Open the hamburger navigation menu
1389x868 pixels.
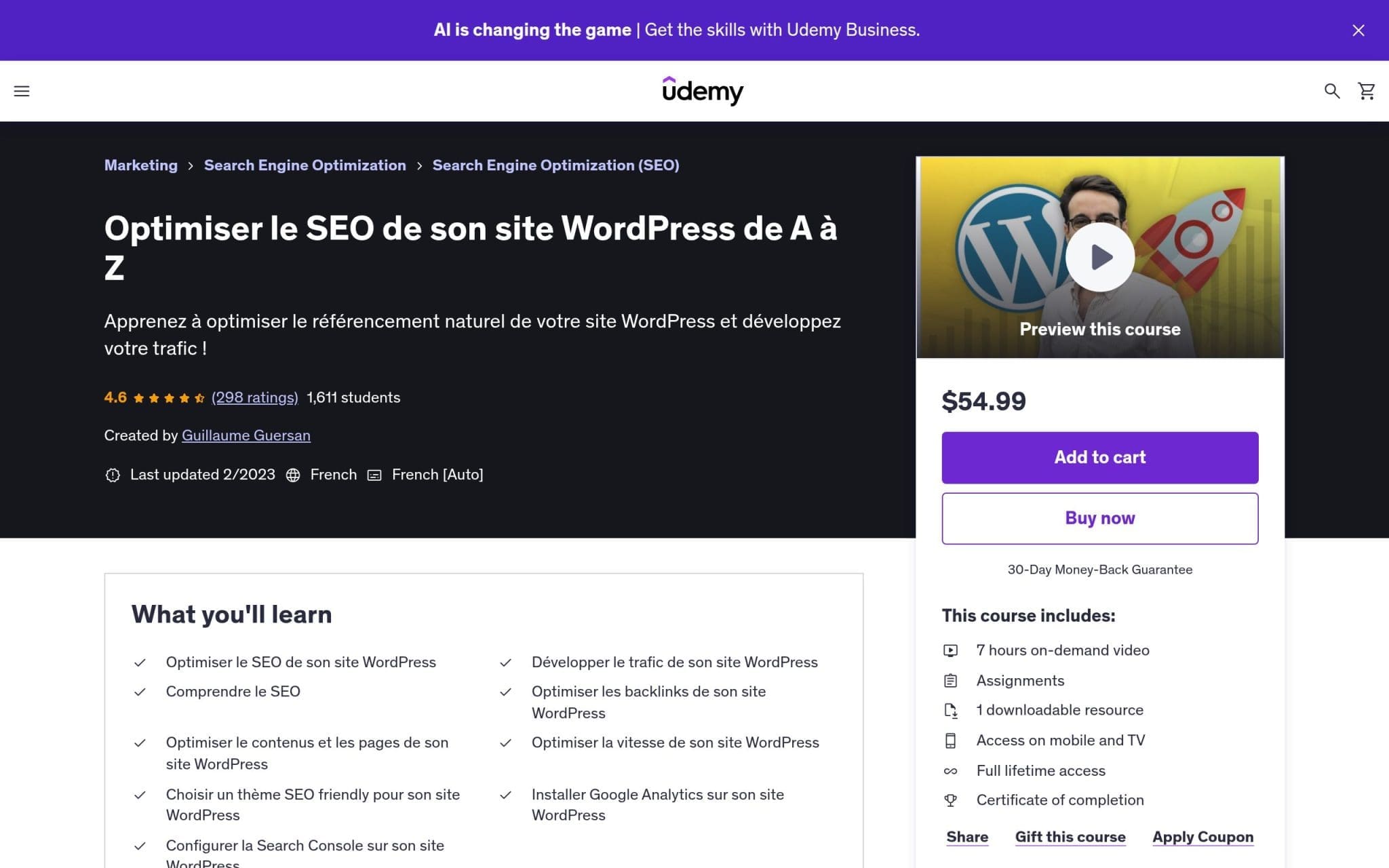tap(22, 90)
